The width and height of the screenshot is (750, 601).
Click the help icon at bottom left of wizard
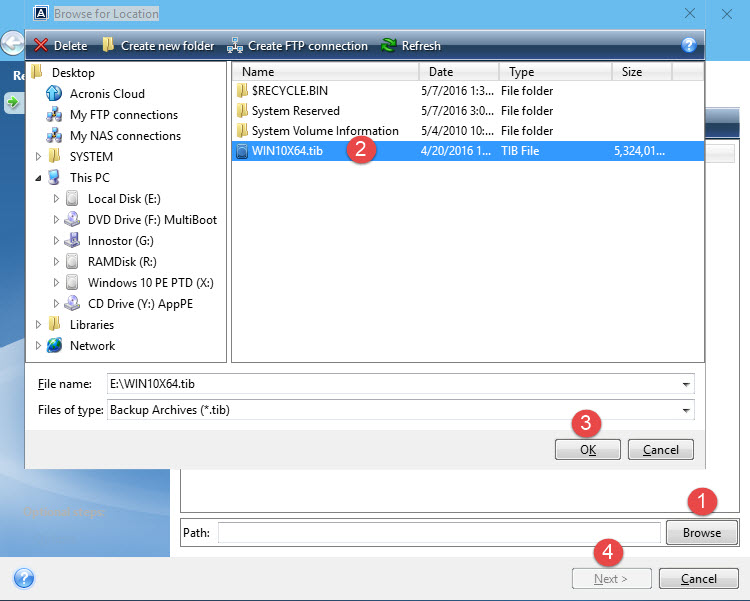click(x=24, y=578)
